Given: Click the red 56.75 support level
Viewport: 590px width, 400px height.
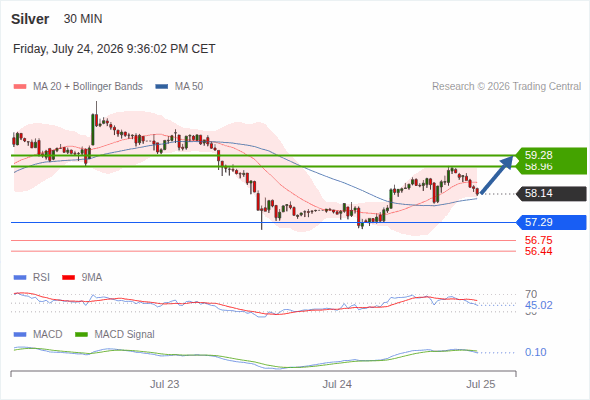Looking at the screenshot, I should (x=538, y=240).
